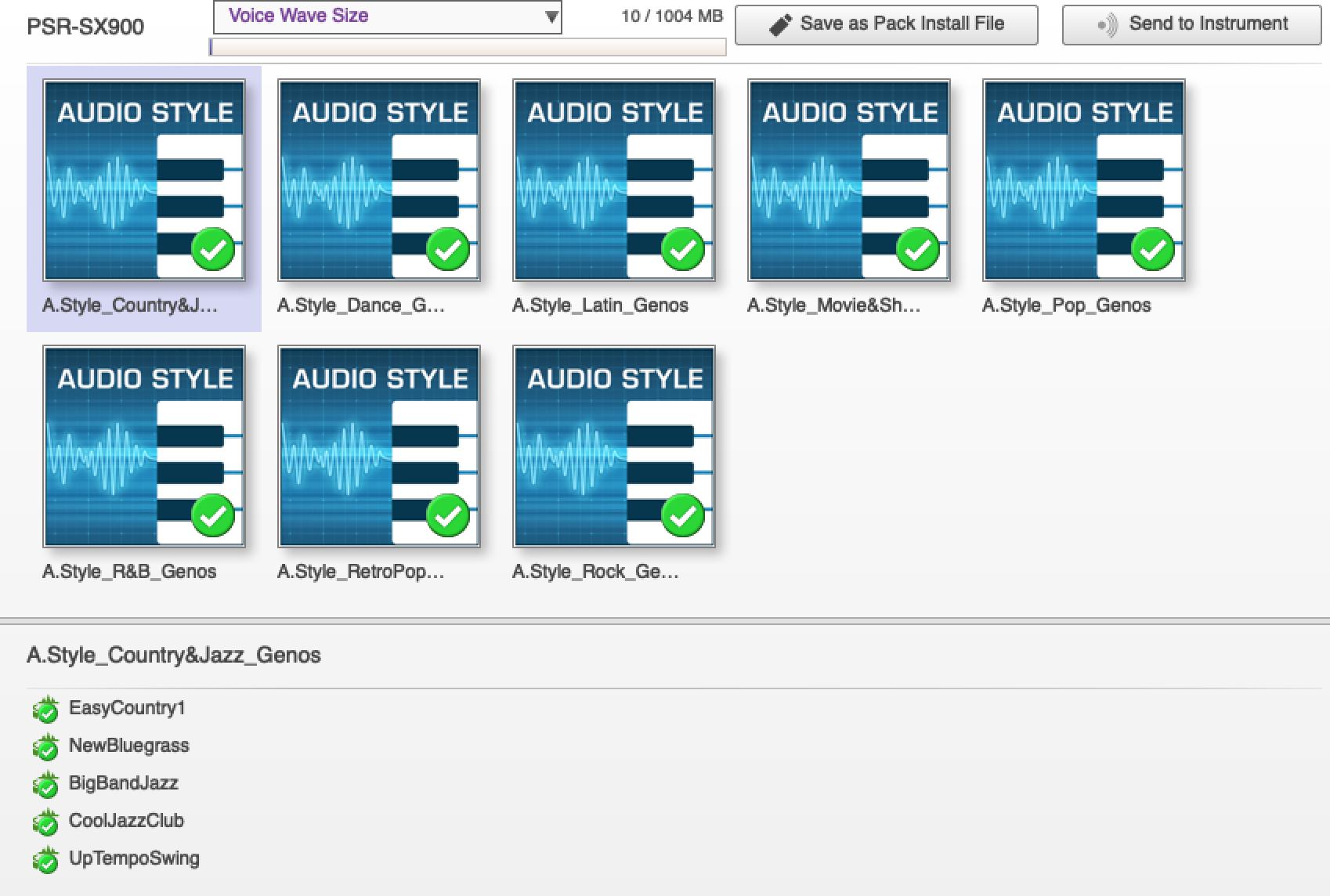1330x896 pixels.
Task: Click the wave size usage progress bar
Action: tap(468, 48)
